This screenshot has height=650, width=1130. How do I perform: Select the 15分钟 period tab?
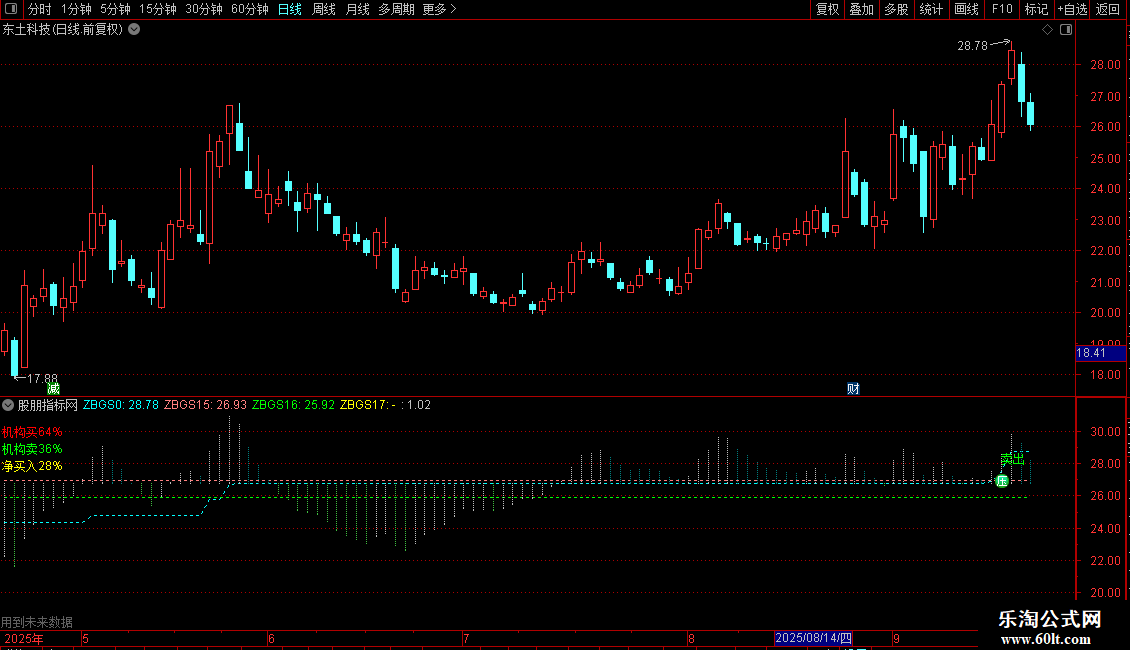pos(158,9)
